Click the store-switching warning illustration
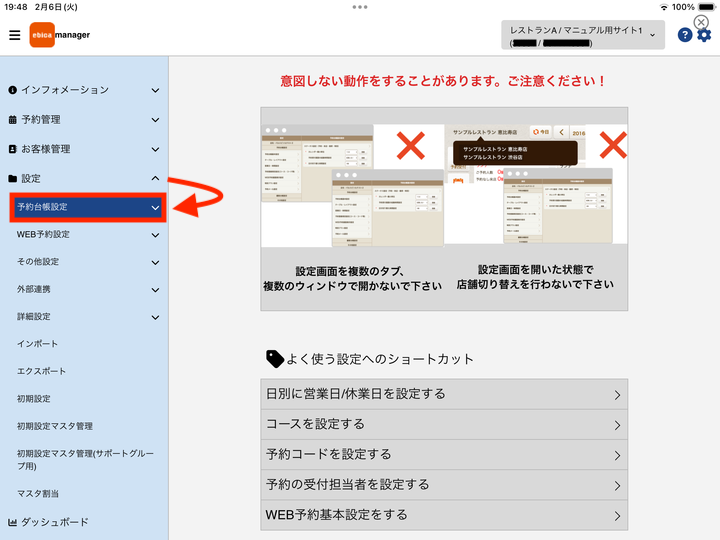720x540 pixels. click(536, 184)
